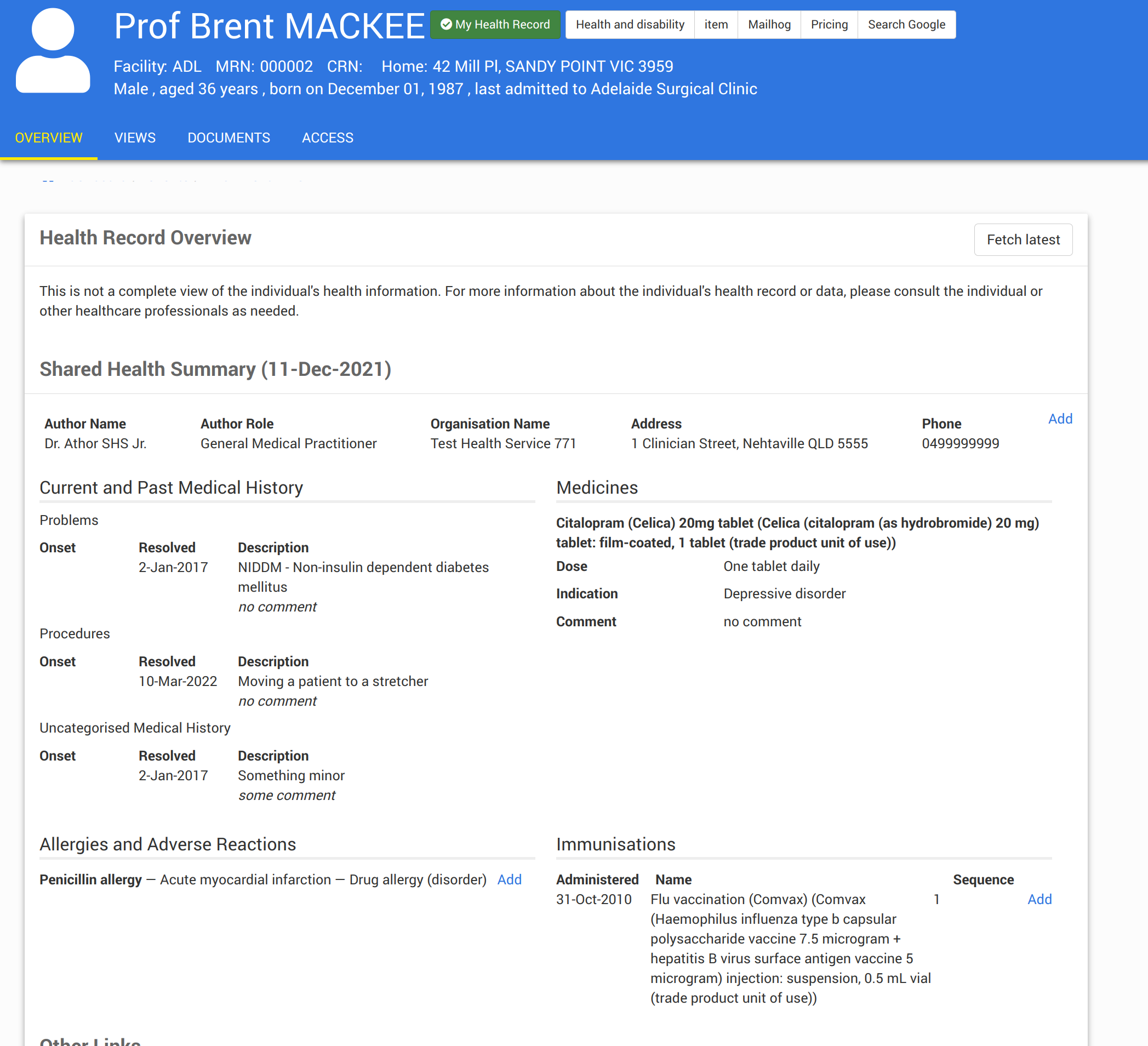Switch to the Views tab
Screen dimensions: 1148x1046
135,138
